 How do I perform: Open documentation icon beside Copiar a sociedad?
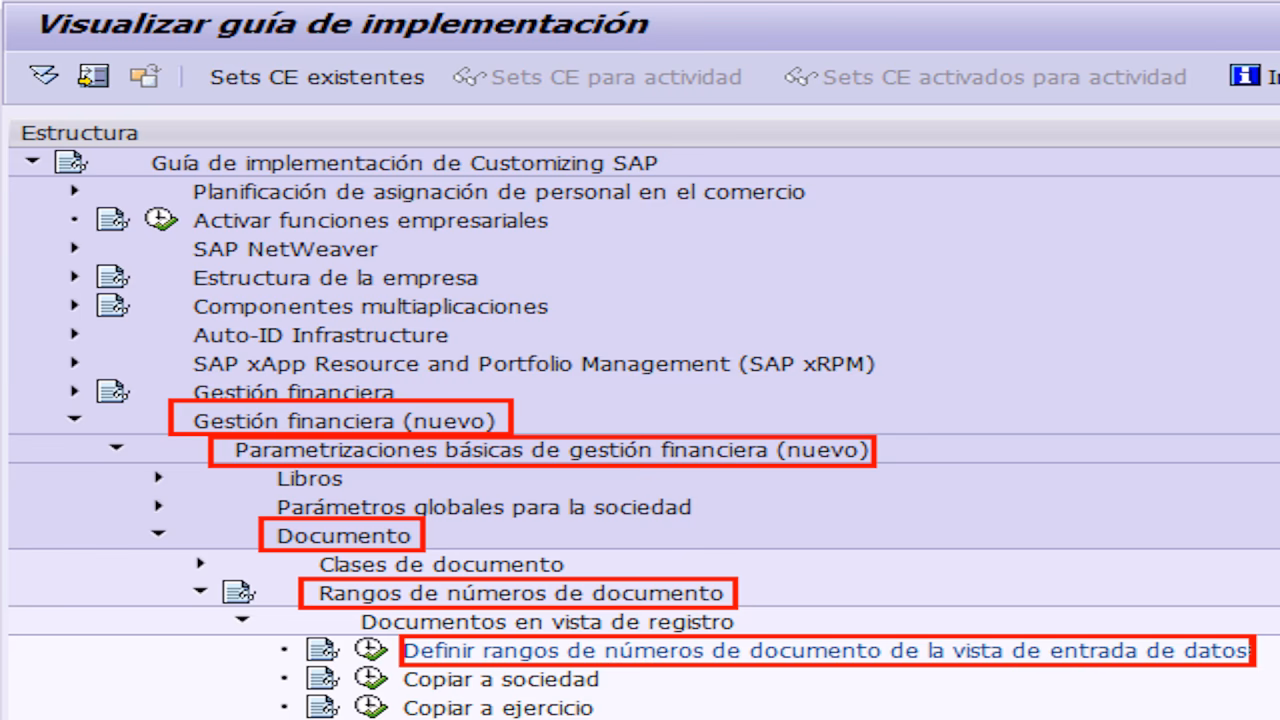click(x=319, y=680)
